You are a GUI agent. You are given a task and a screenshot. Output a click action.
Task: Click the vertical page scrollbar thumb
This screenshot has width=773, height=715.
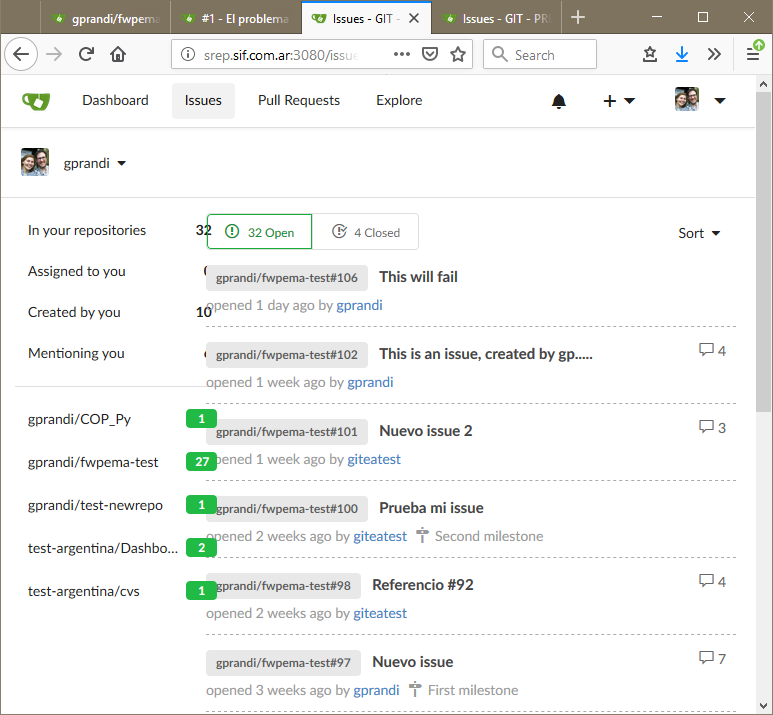tap(764, 251)
